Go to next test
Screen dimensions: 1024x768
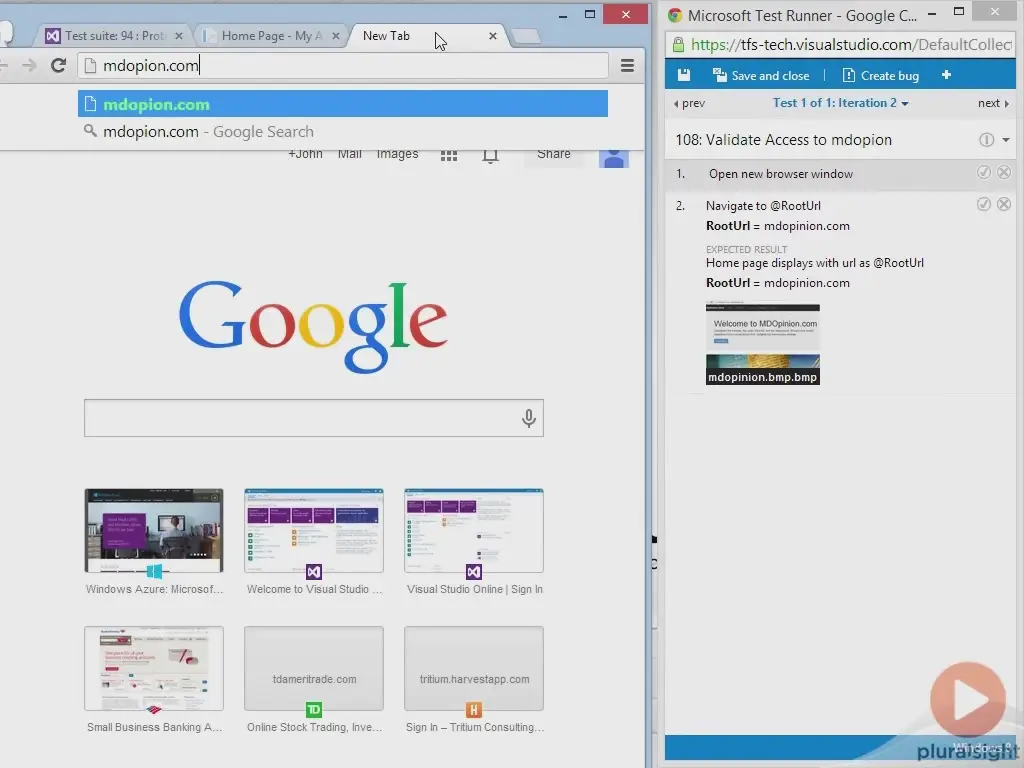[993, 103]
